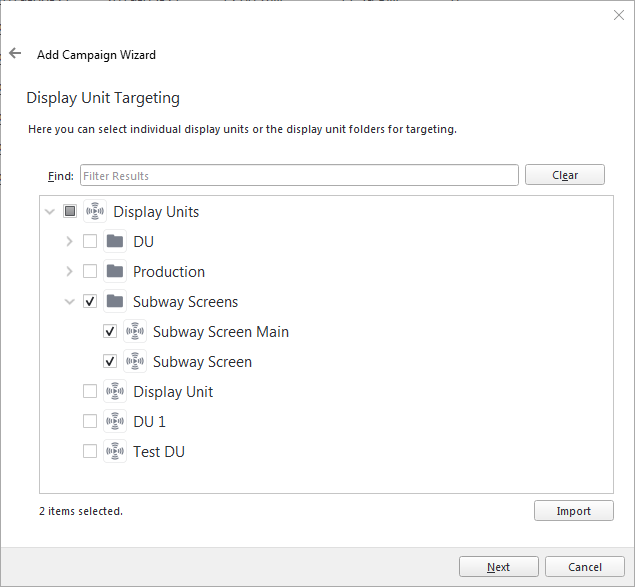The image size is (635, 587).
Task: Click the Subway Screens folder icon
Action: (115, 301)
